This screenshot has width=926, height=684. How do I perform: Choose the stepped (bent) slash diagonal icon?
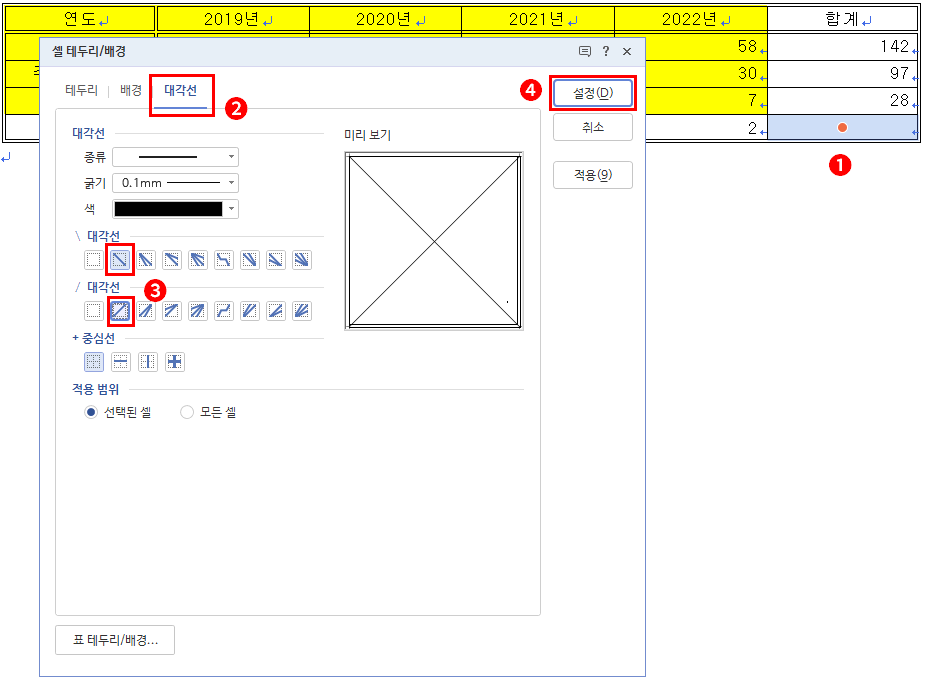tap(224, 311)
